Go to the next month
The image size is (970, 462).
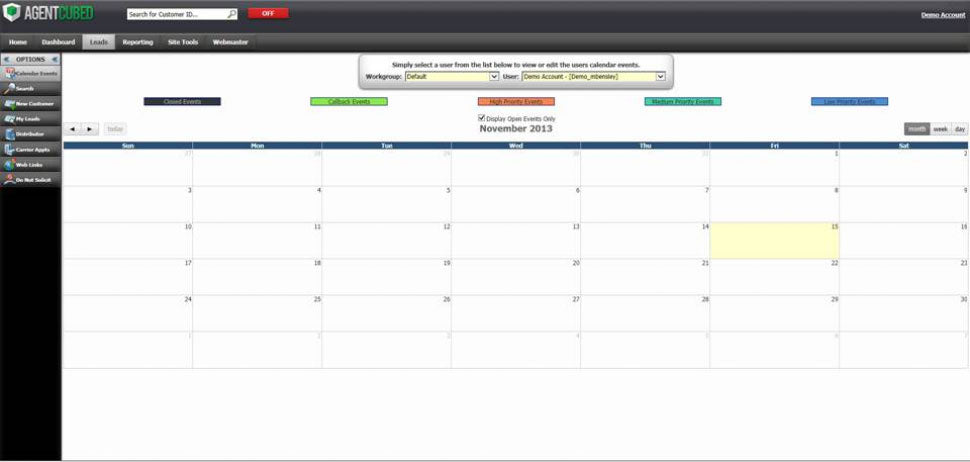coord(91,129)
